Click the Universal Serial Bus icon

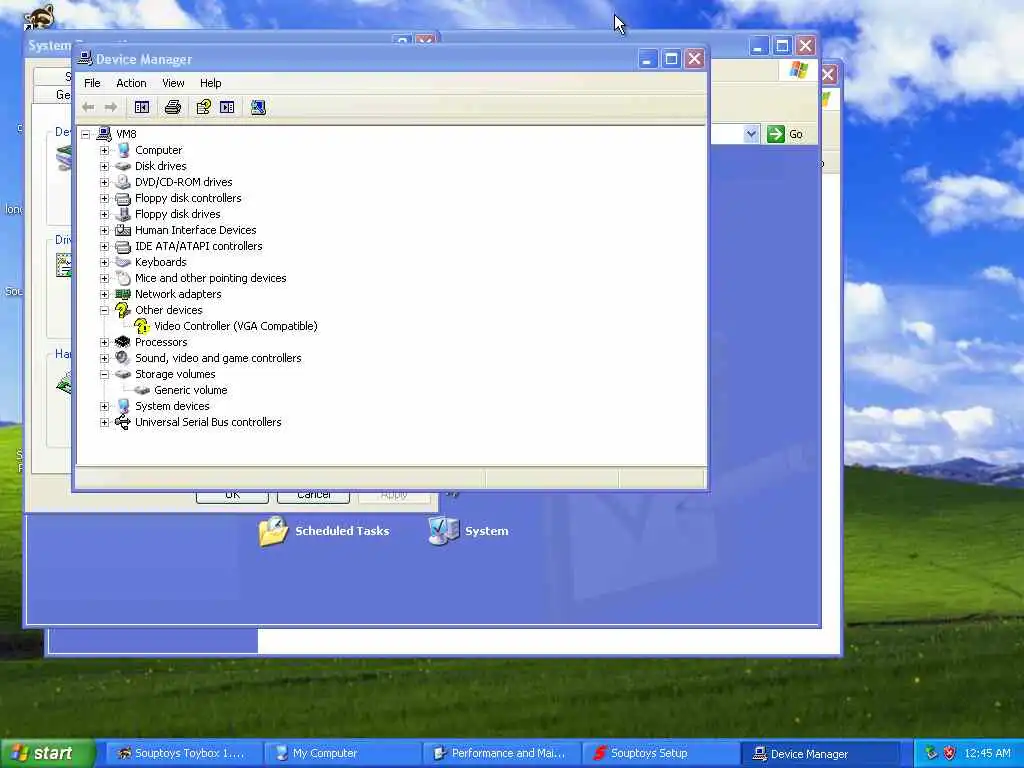(x=123, y=422)
